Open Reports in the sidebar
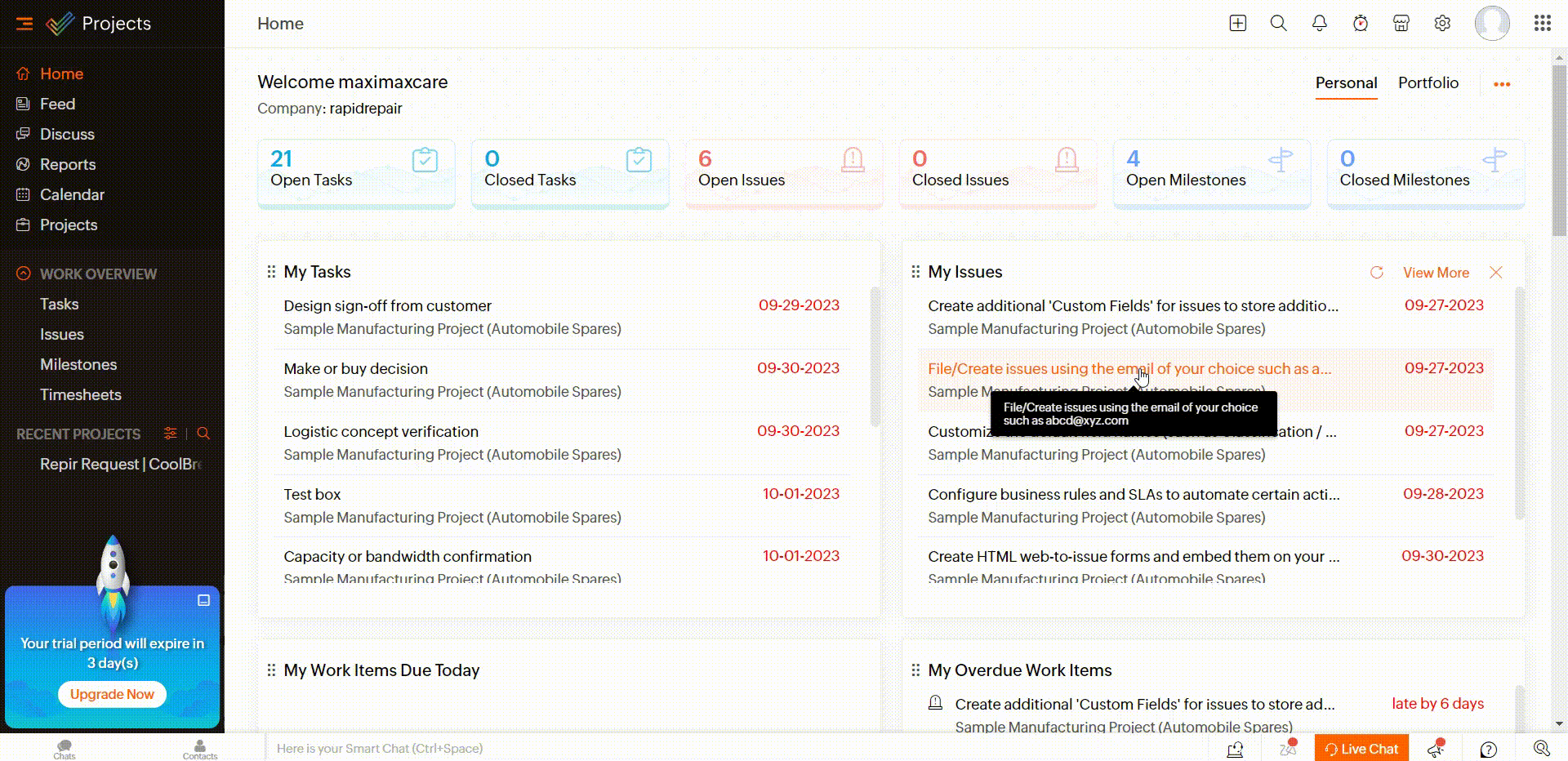This screenshot has height=761, width=1568. [68, 164]
